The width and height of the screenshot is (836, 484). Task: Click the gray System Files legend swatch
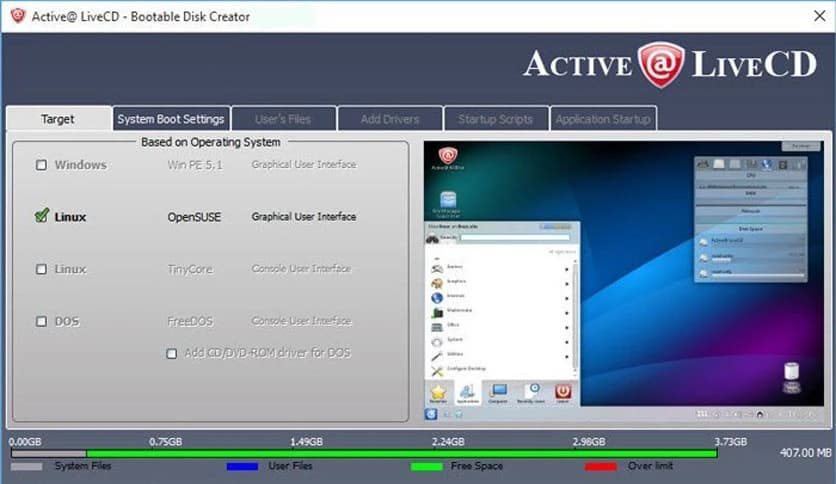click(x=27, y=466)
